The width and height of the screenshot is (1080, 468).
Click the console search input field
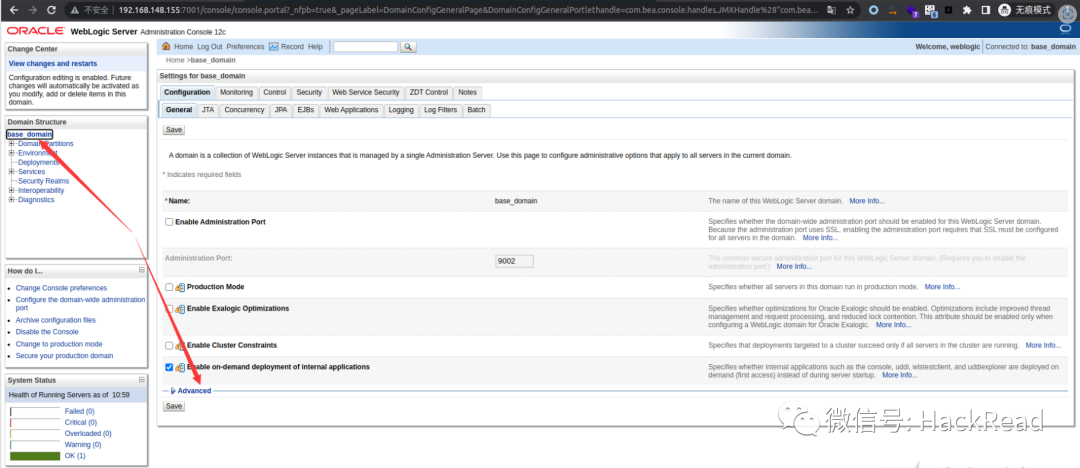tap(366, 47)
